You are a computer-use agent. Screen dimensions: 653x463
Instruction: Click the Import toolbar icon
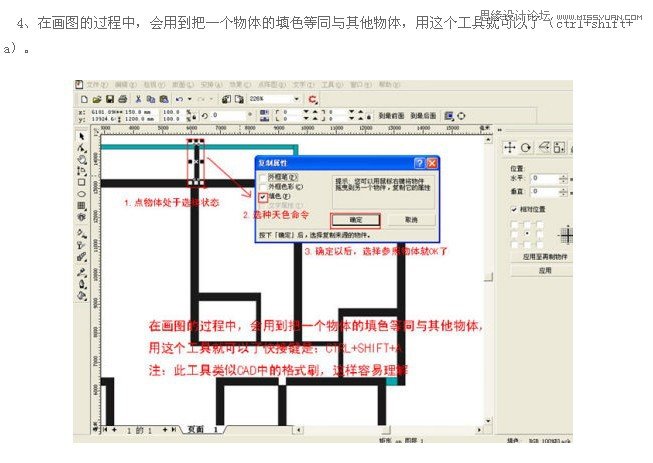(226, 99)
